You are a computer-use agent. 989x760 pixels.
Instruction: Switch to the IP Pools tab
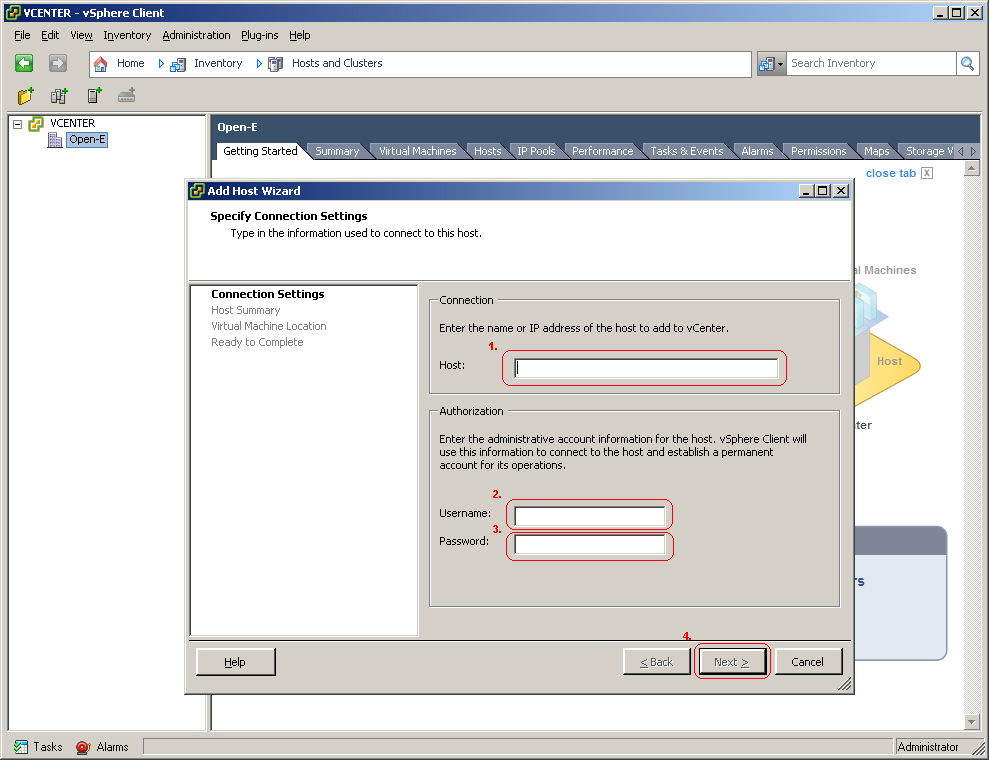click(x=536, y=151)
